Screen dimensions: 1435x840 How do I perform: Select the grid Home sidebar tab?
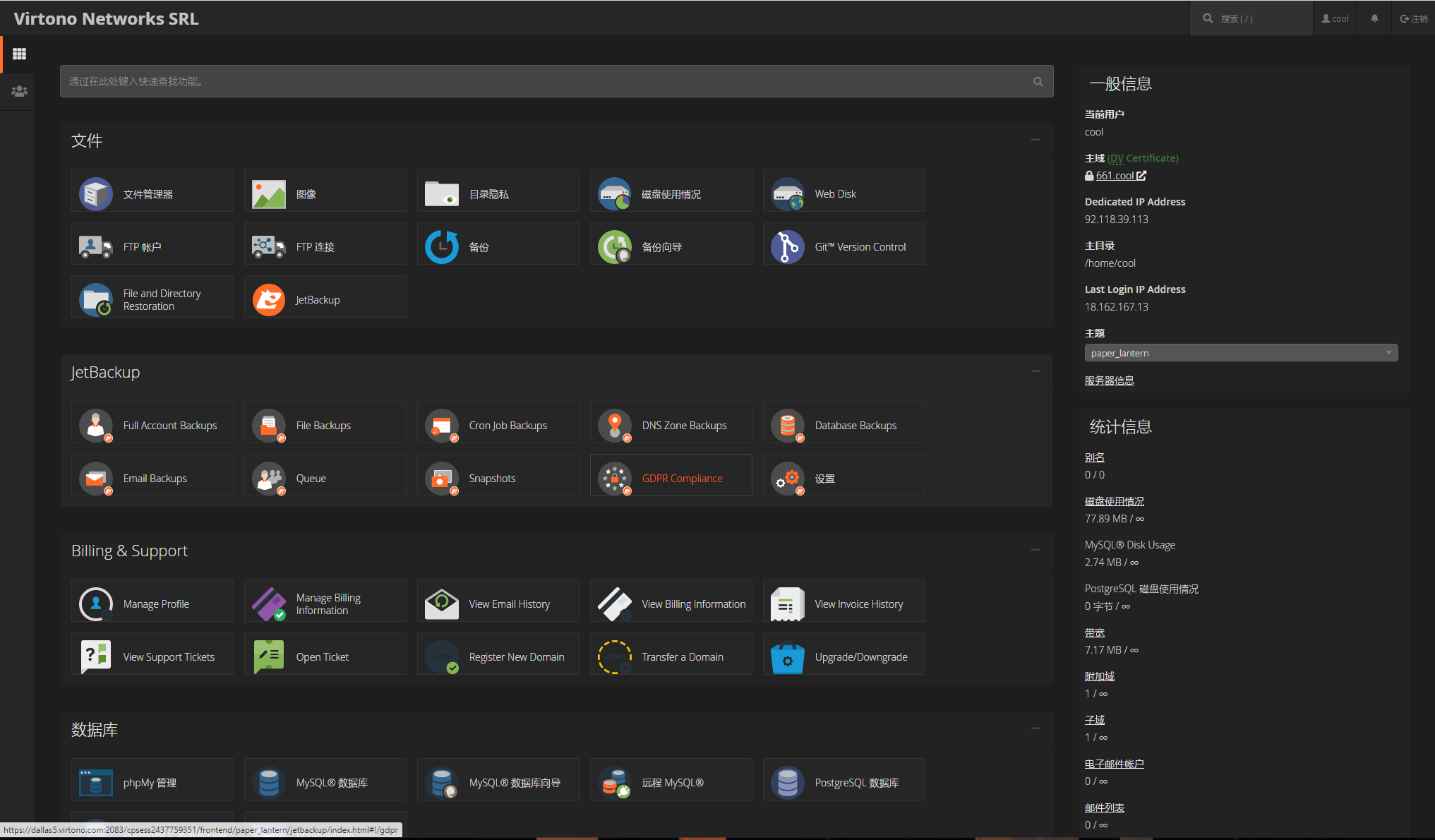(x=19, y=54)
